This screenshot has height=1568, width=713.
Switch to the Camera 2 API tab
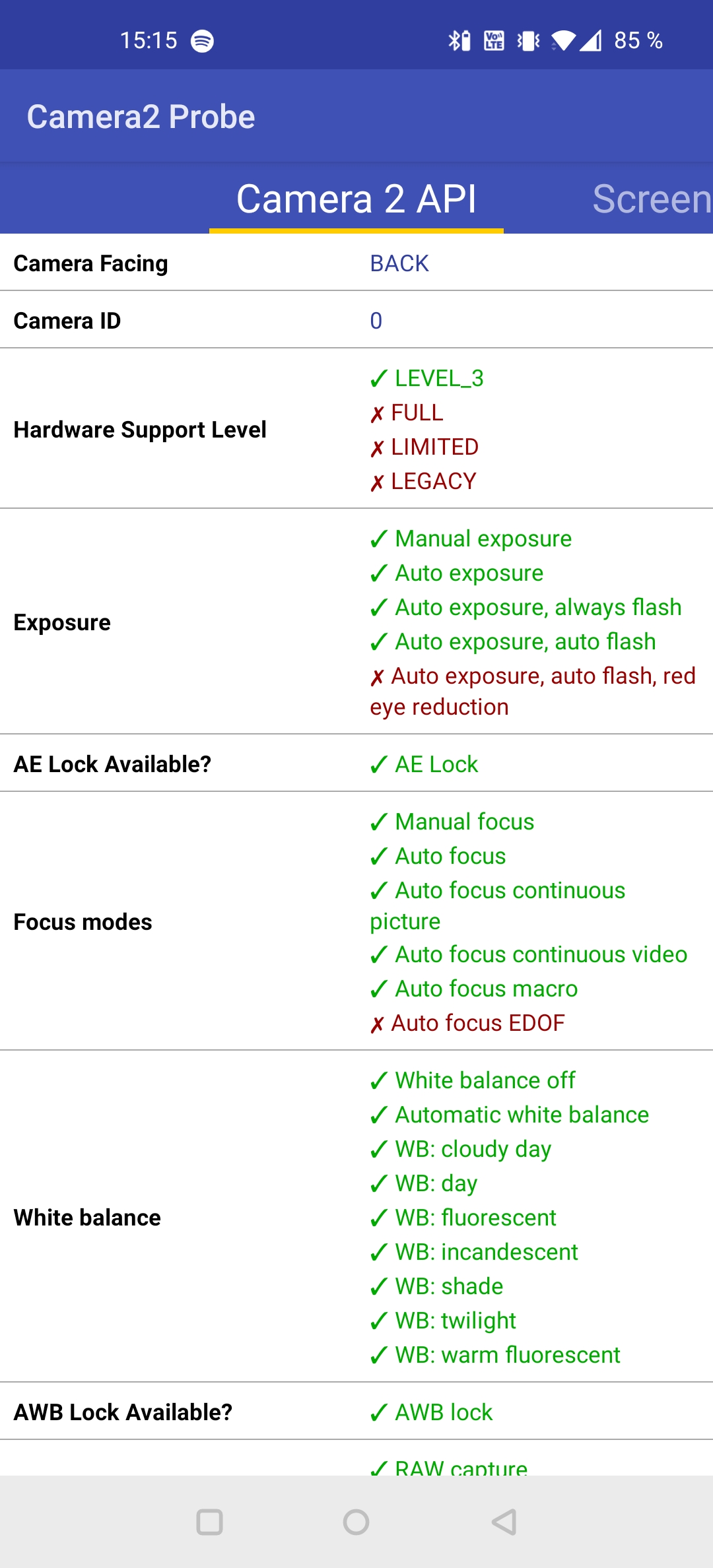click(356, 199)
